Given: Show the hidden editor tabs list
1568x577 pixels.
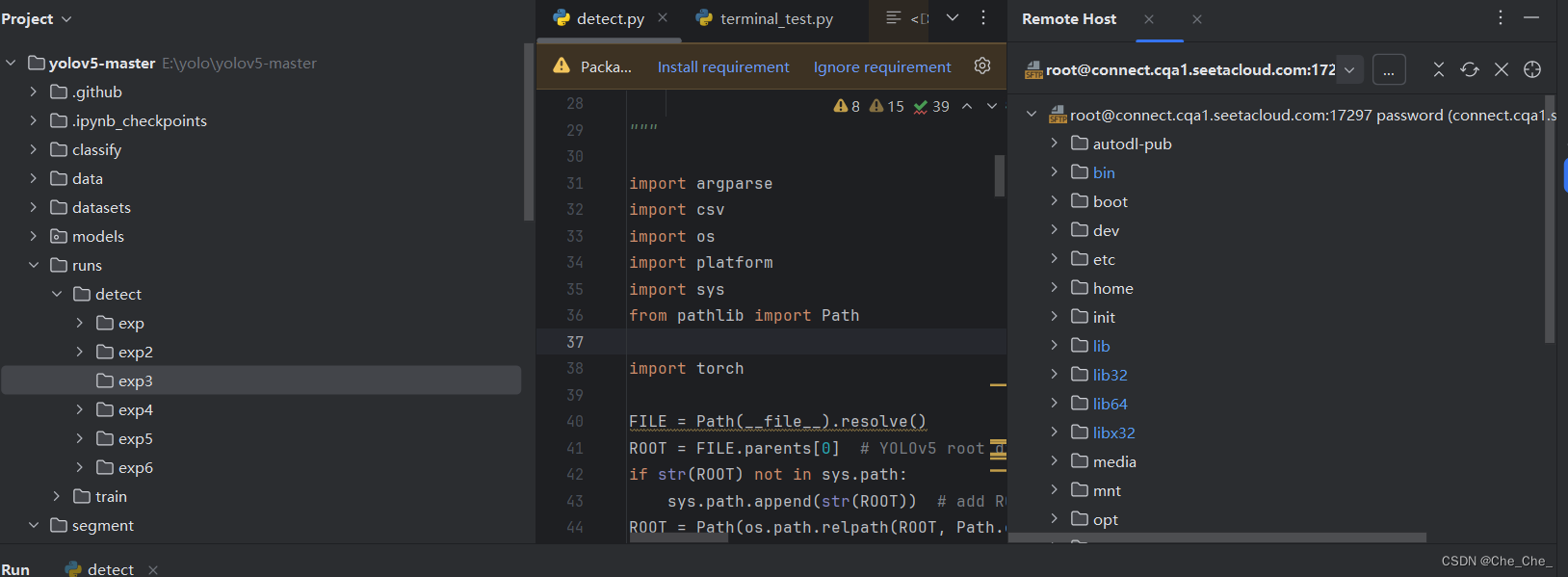Looking at the screenshot, I should 953,18.
